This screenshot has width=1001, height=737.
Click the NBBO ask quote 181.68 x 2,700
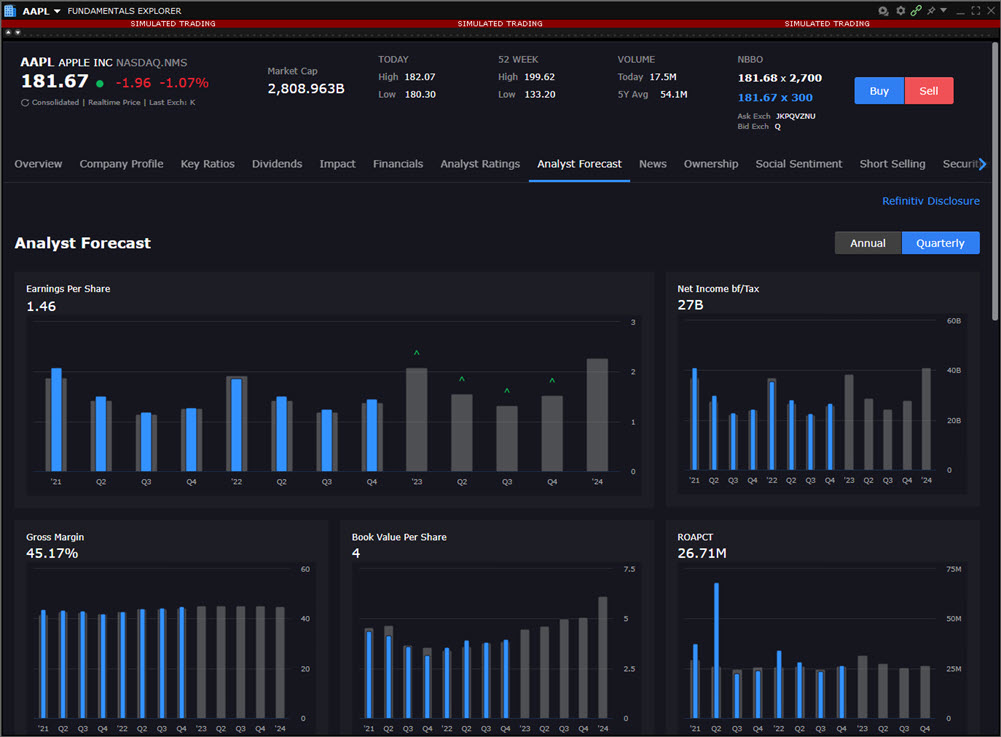(x=779, y=78)
